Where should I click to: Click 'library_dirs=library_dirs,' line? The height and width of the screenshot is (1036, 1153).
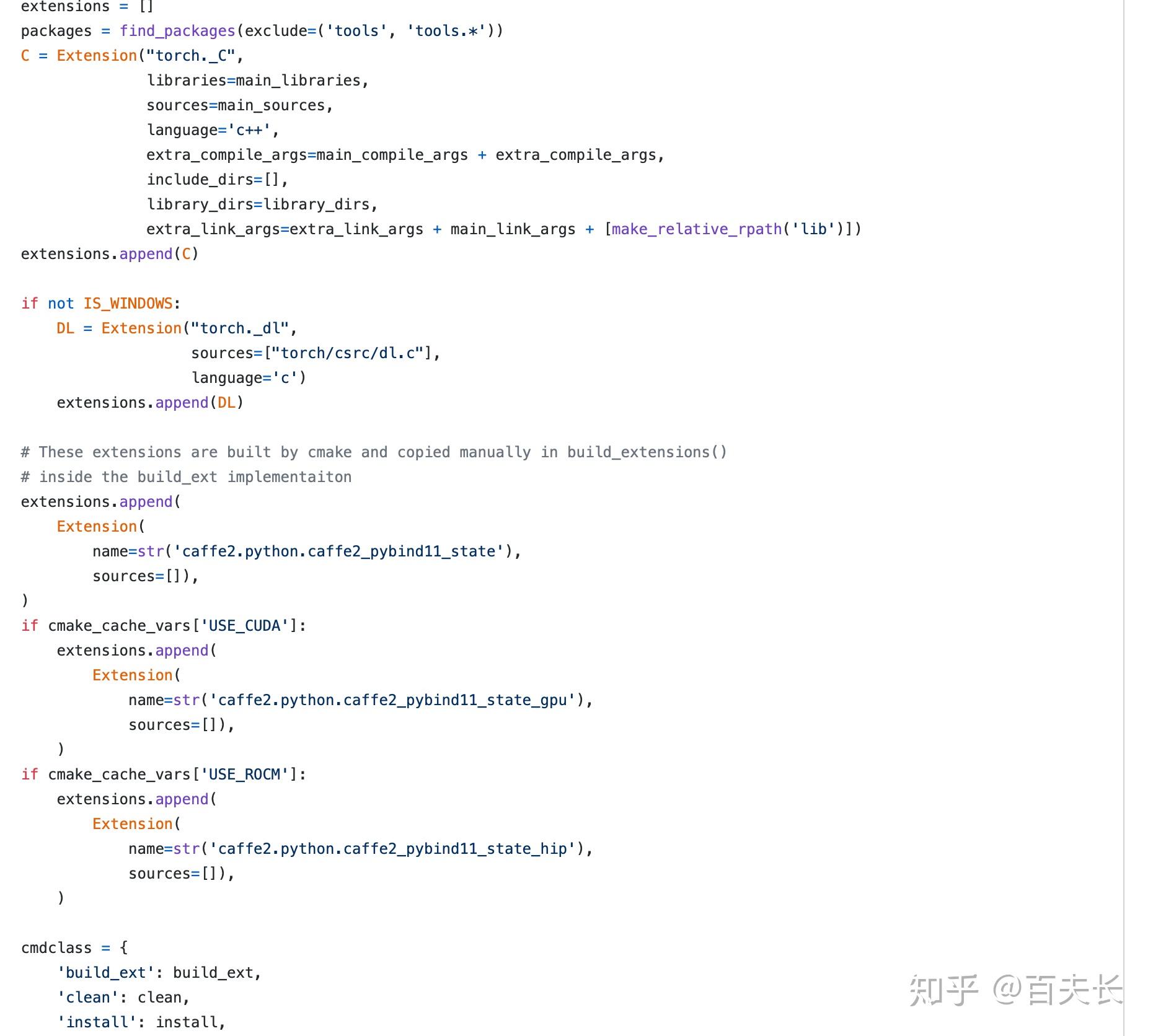click(262, 204)
